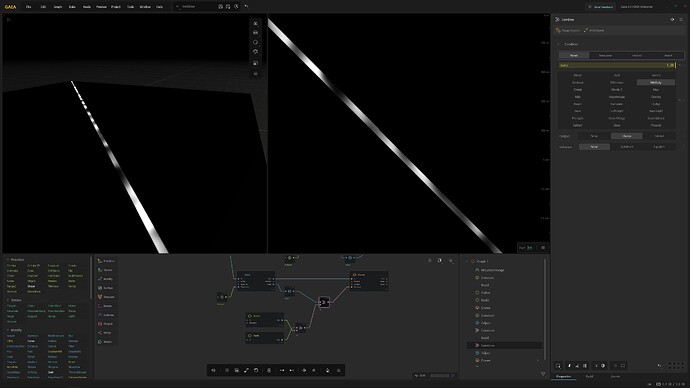Click the hand pointer icon in graph toolbar
Screen dimensions: 690x388
[328, 370]
